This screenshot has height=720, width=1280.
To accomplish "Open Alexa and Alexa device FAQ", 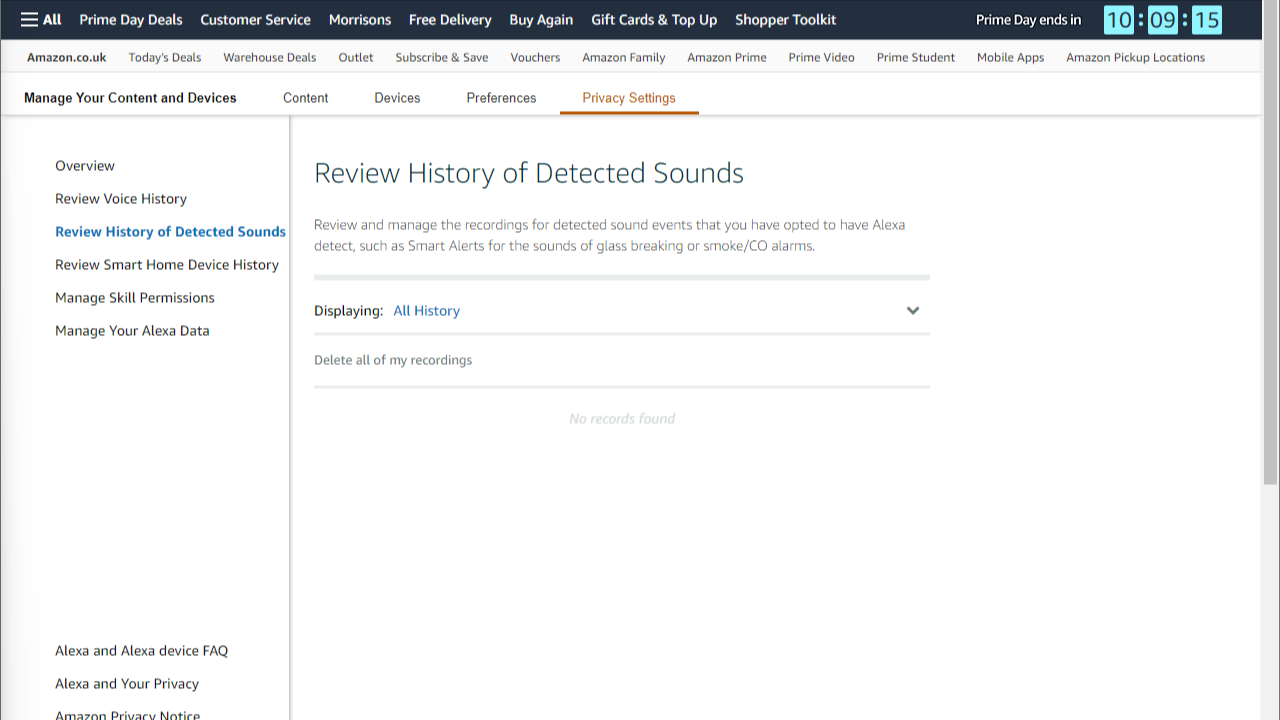I will pyautogui.click(x=141, y=651).
